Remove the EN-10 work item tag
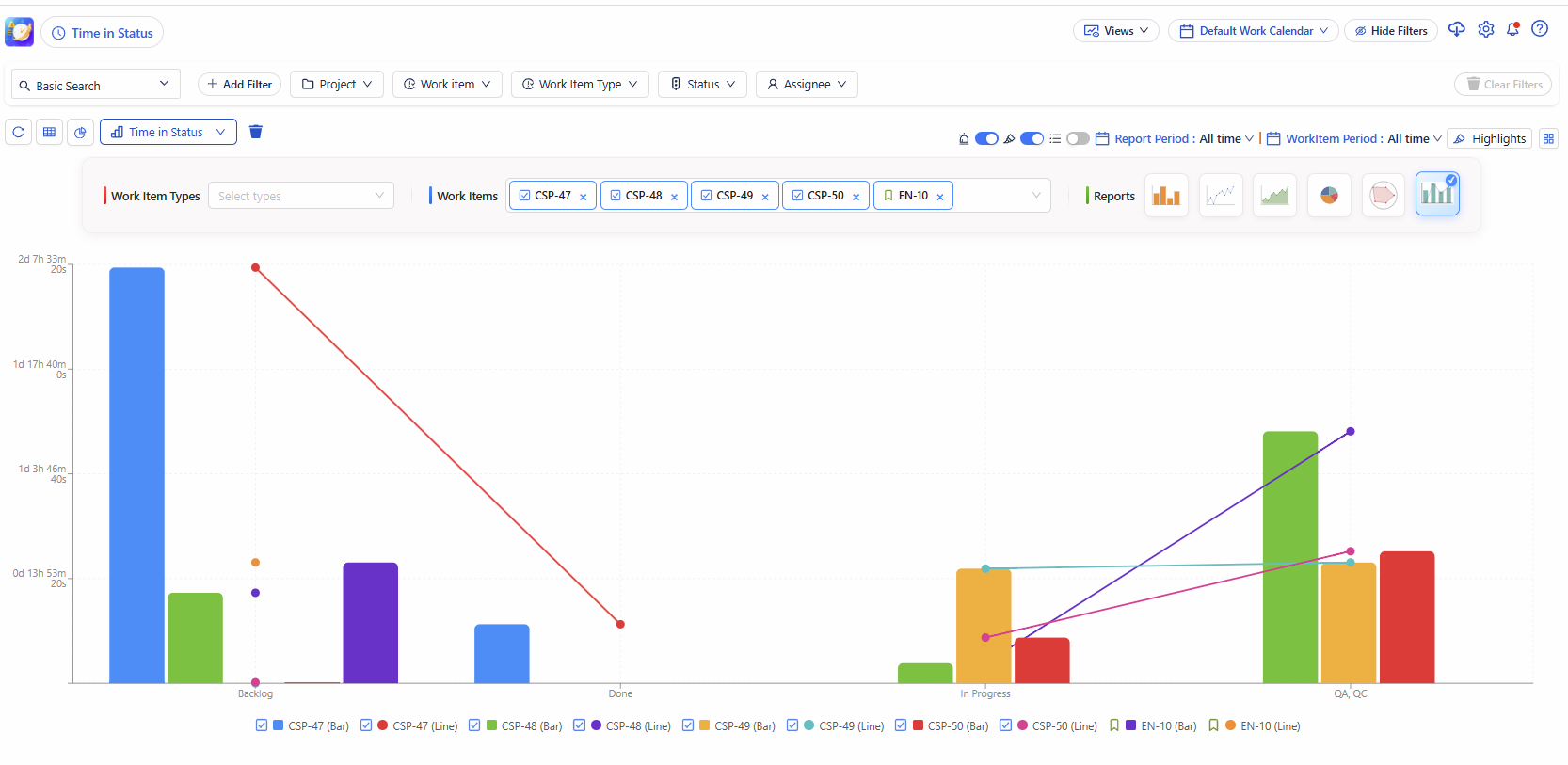This screenshot has height=765, width=1568. pos(940,197)
